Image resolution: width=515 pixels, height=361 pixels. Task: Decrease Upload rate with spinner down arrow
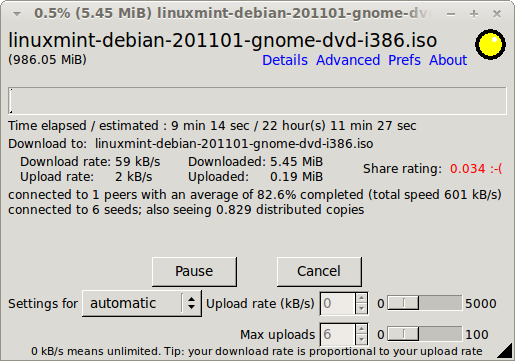(x=361, y=309)
